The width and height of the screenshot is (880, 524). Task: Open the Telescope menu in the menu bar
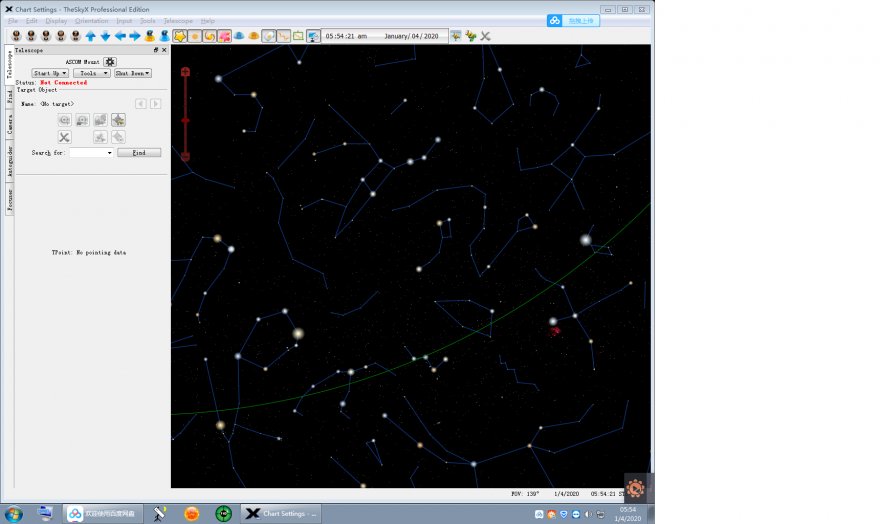tap(178, 21)
